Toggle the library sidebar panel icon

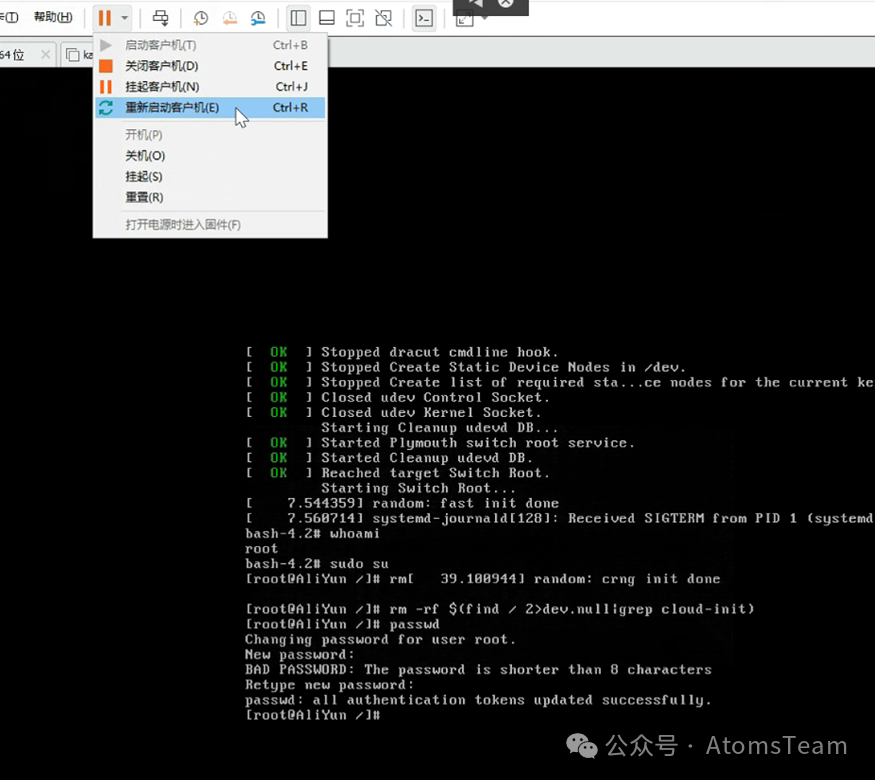[298, 18]
